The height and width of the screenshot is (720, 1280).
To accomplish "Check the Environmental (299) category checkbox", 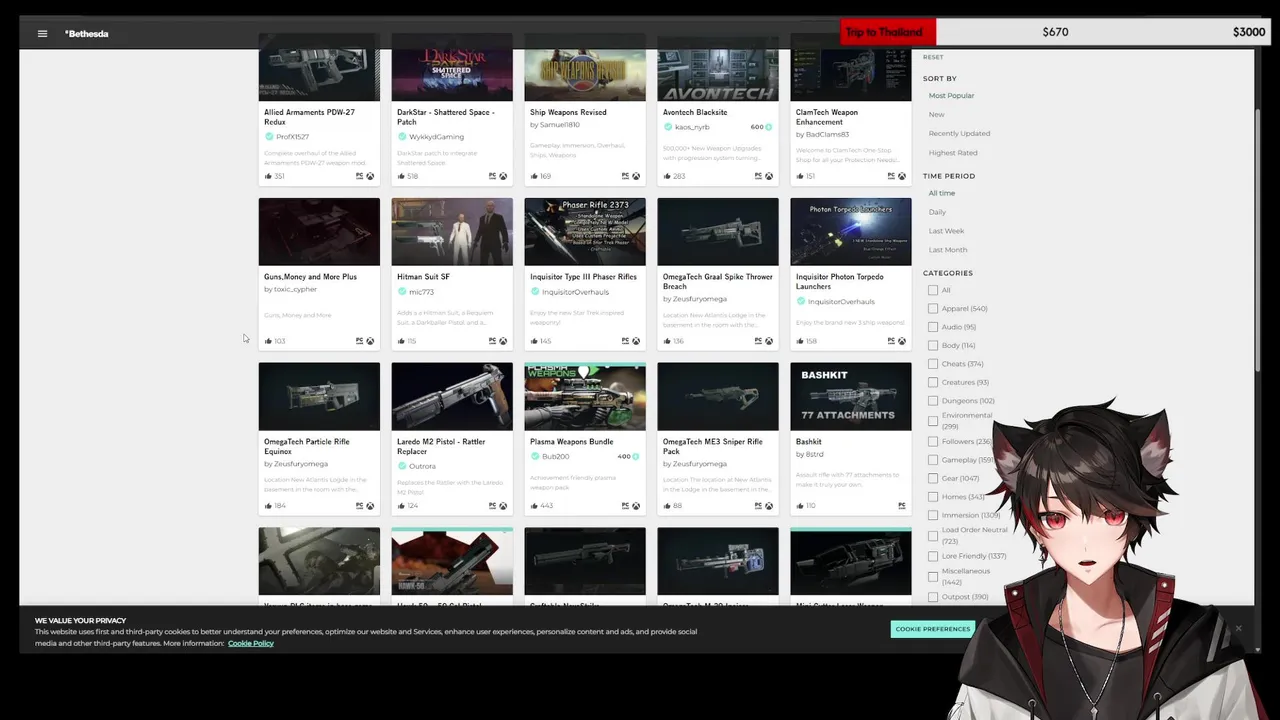I will [x=933, y=421].
